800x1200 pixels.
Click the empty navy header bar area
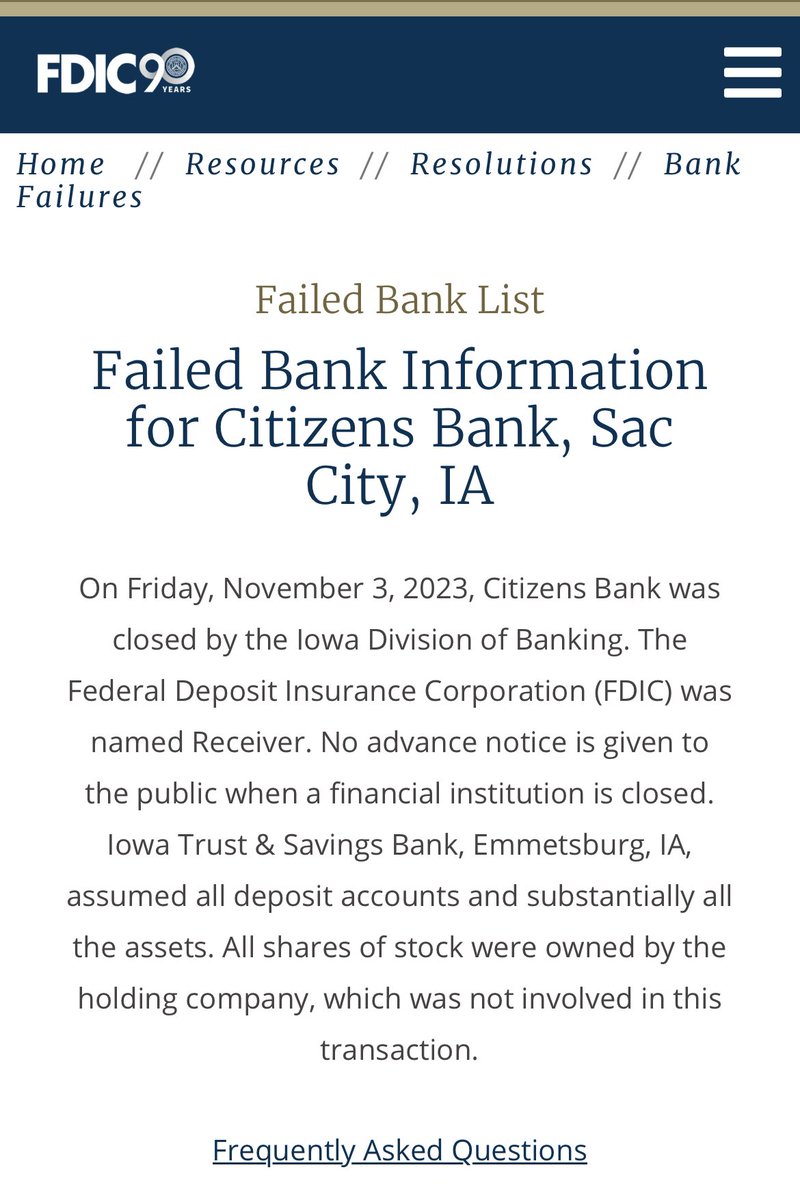[450, 73]
